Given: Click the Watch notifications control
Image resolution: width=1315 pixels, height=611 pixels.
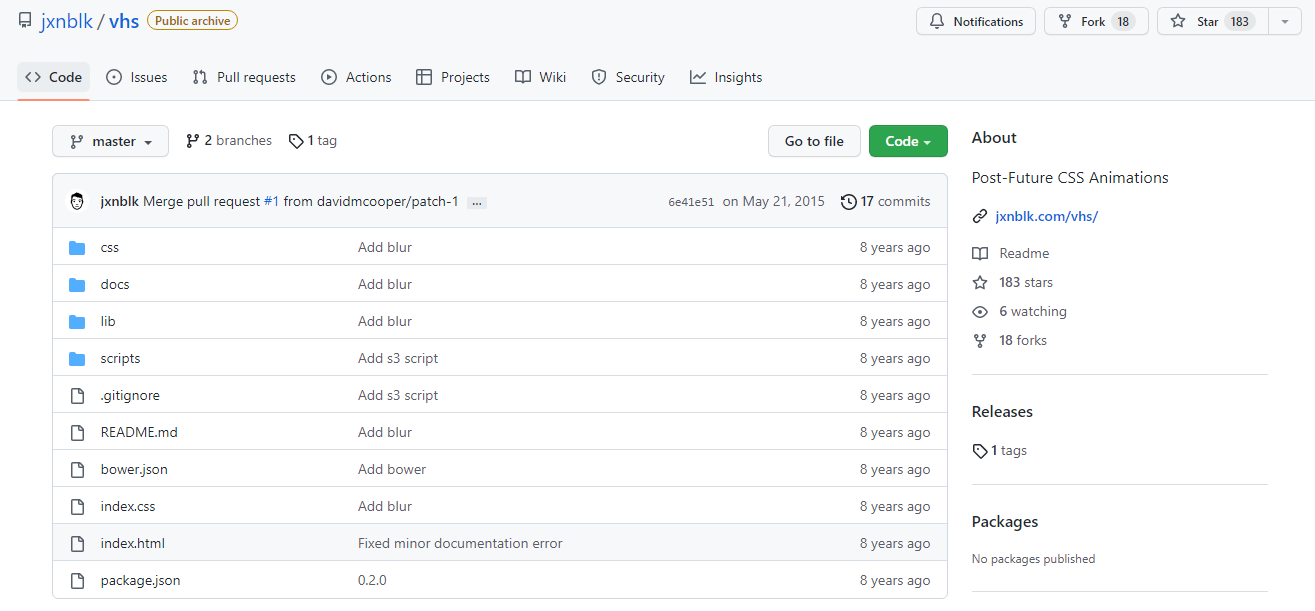Looking at the screenshot, I should (x=975, y=21).
